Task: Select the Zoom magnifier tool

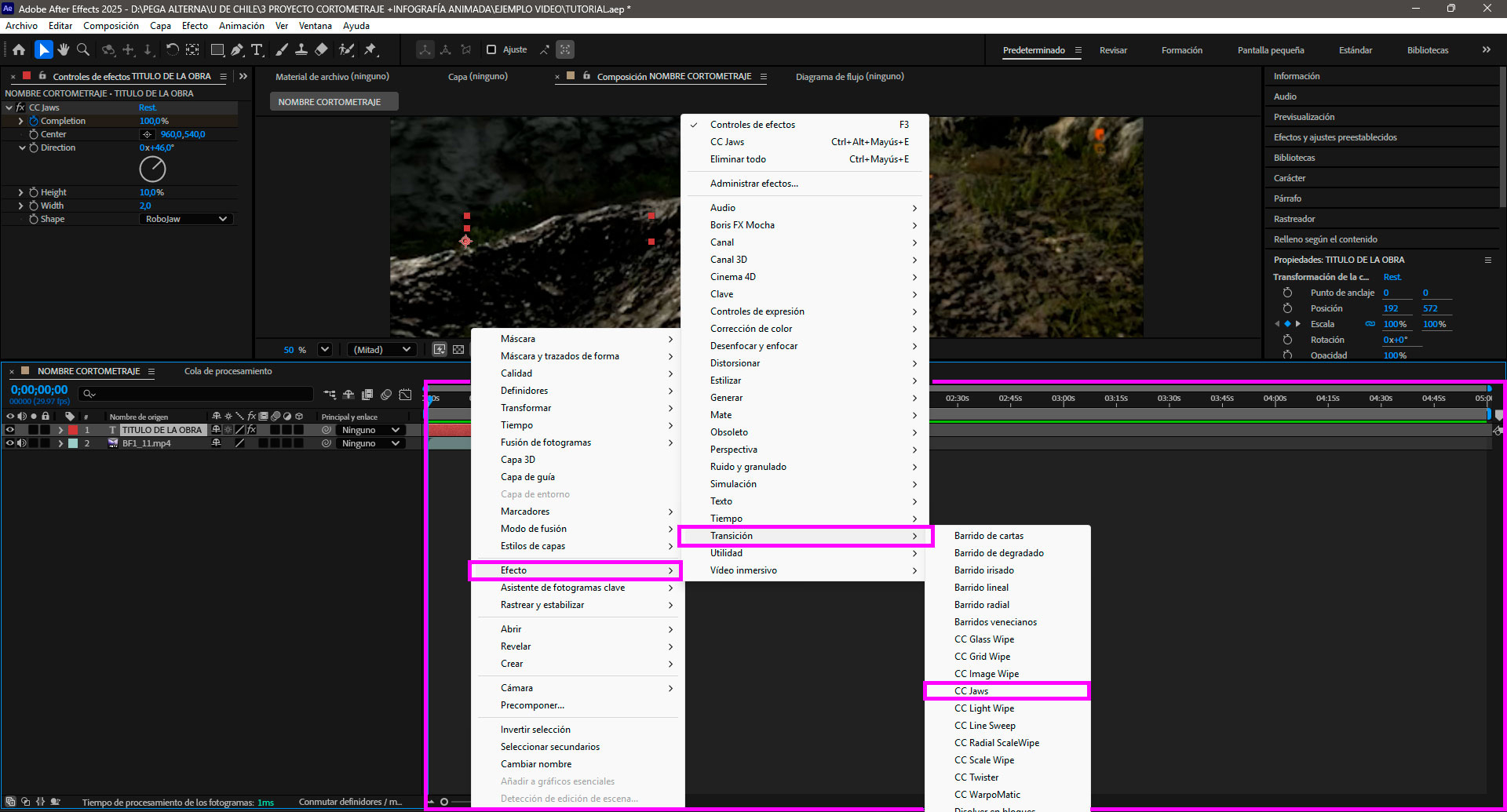Action: [x=82, y=49]
